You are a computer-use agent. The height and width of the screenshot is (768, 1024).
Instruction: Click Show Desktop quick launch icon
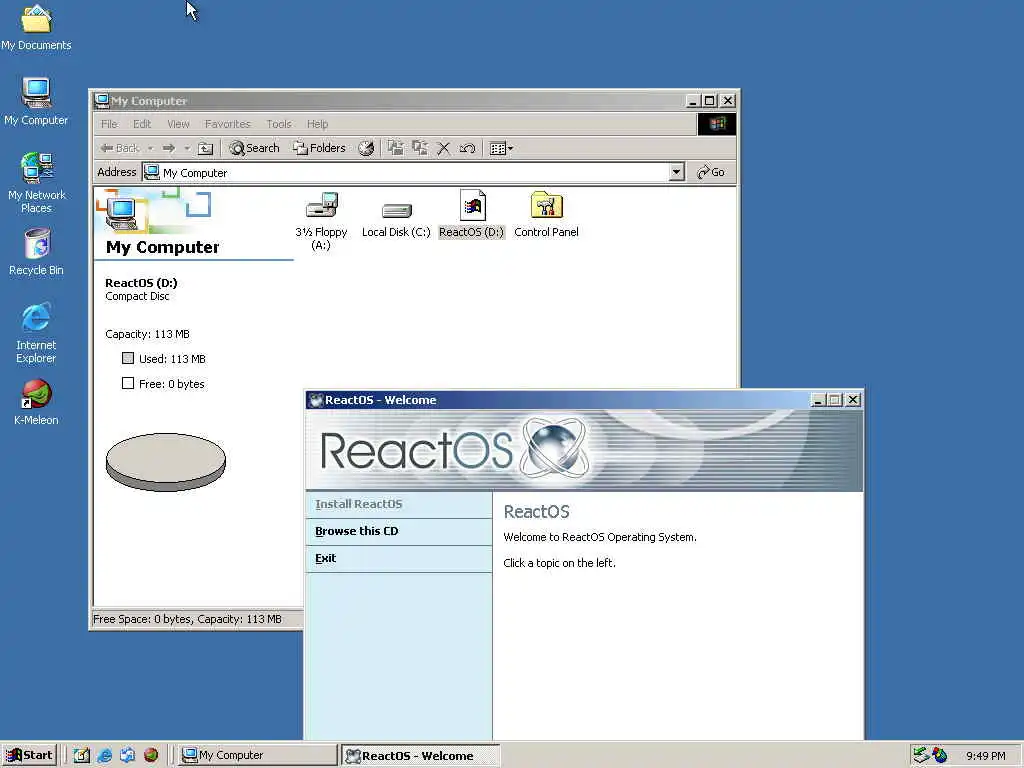coord(82,756)
